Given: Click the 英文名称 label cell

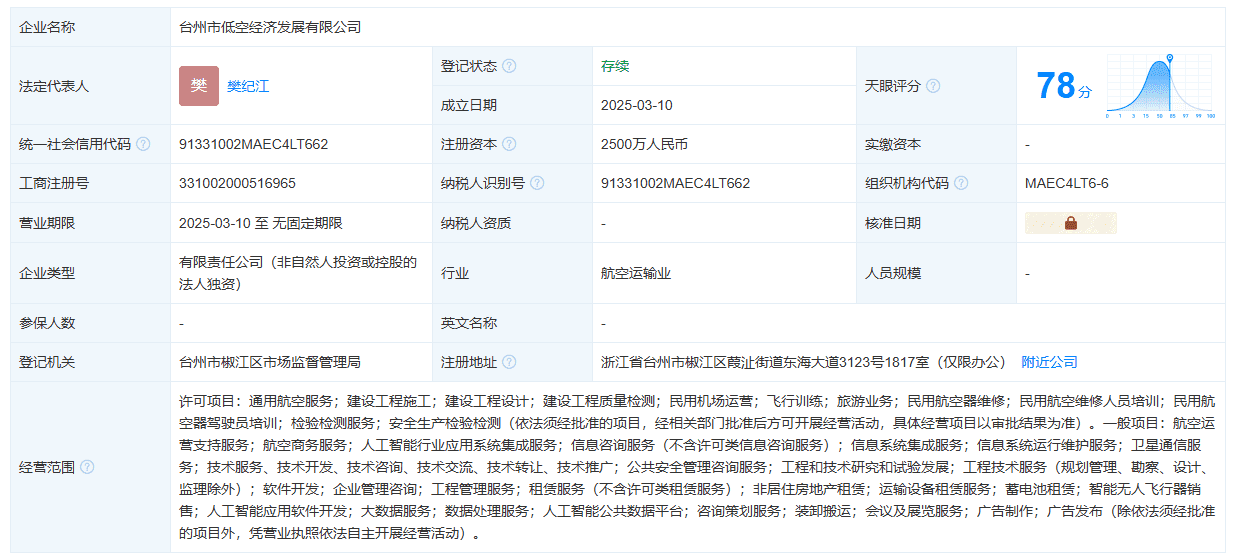Looking at the screenshot, I should [x=513, y=323].
